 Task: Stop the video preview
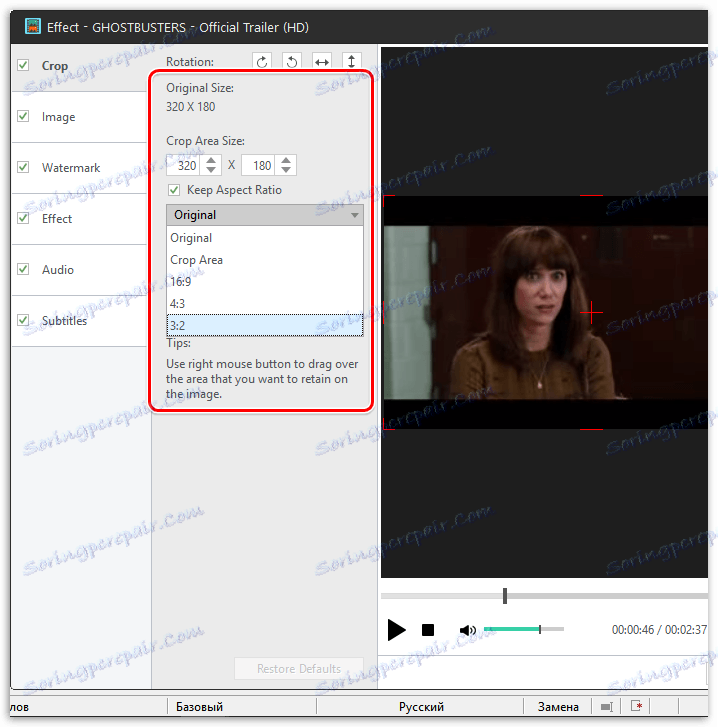428,630
